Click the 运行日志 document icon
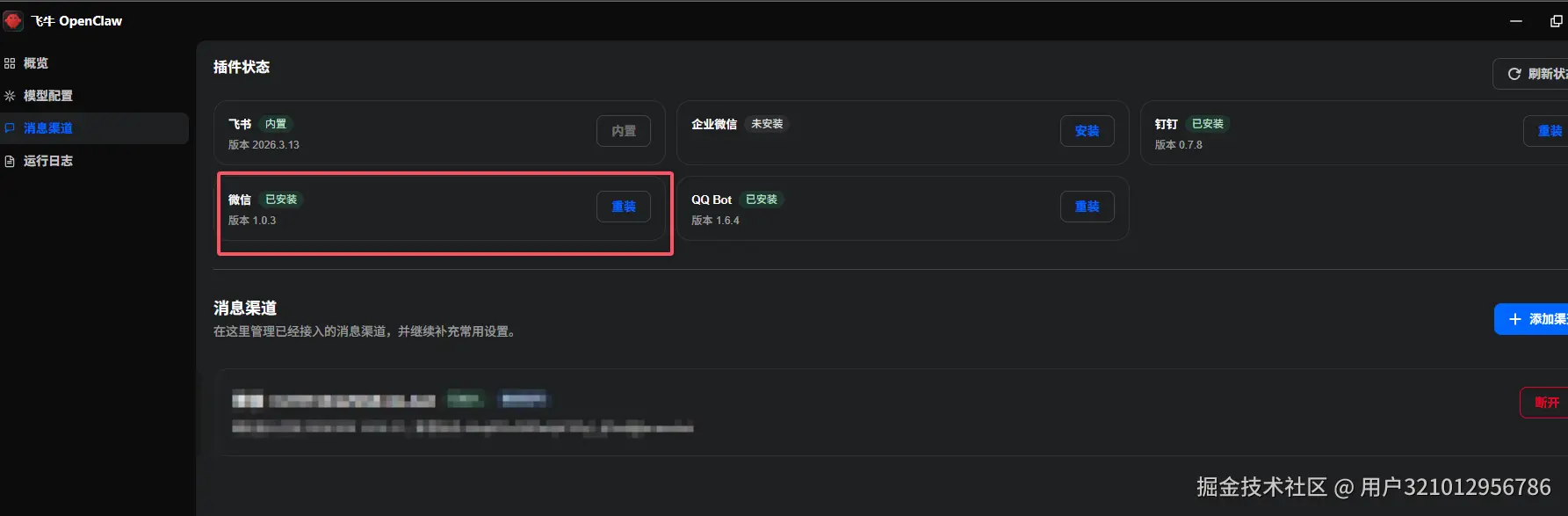Image resolution: width=1568 pixels, height=516 pixels. [x=10, y=161]
